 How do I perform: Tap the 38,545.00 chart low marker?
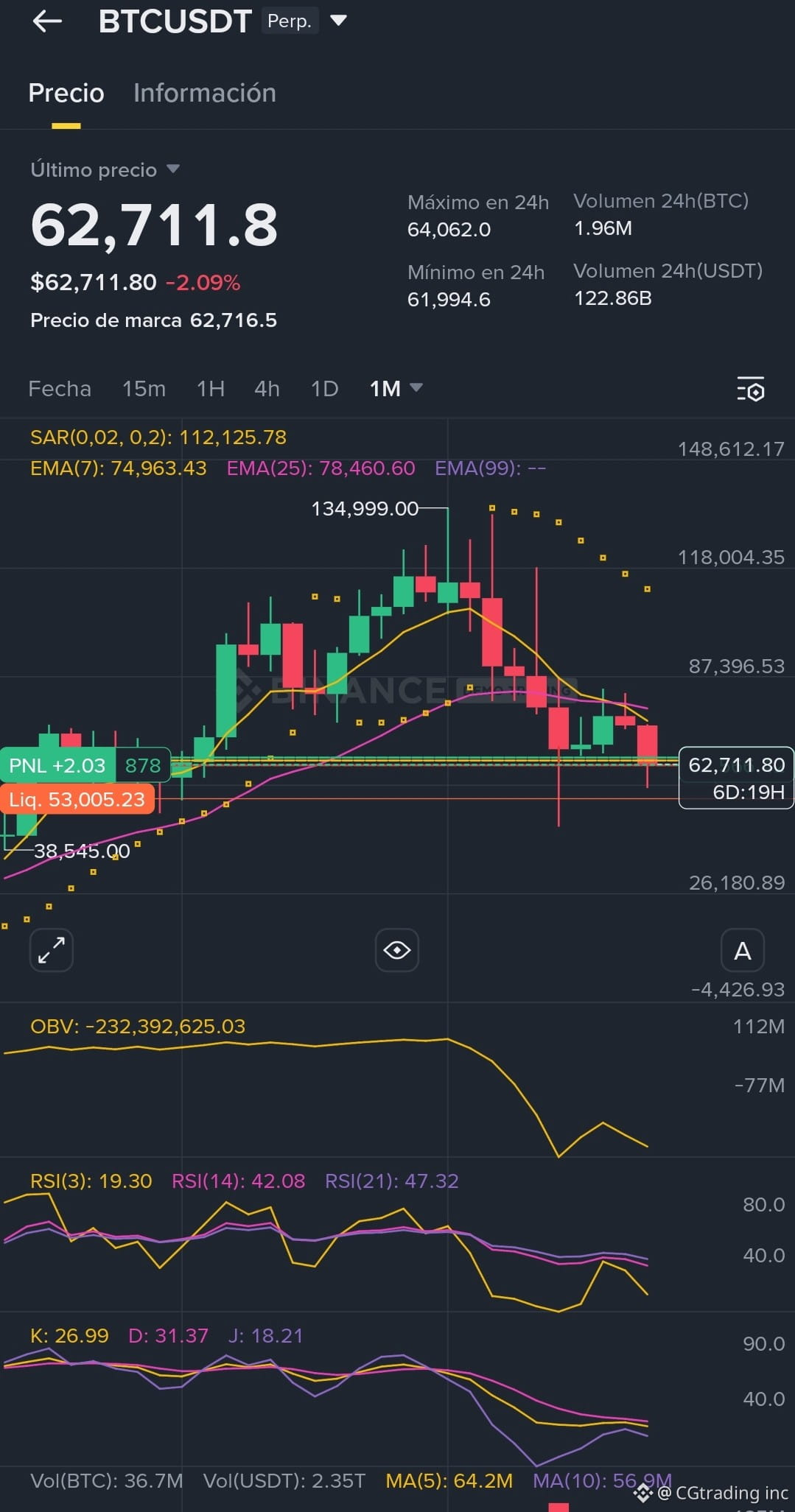(82, 851)
